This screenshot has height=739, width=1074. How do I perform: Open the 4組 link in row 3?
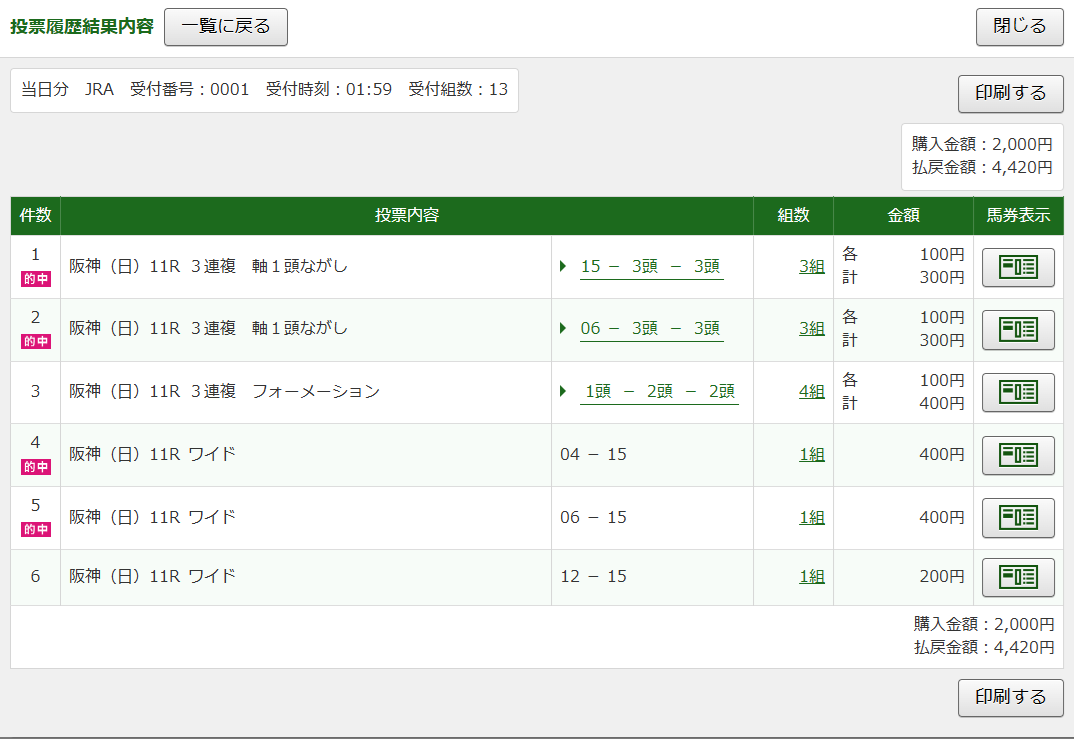(x=812, y=392)
